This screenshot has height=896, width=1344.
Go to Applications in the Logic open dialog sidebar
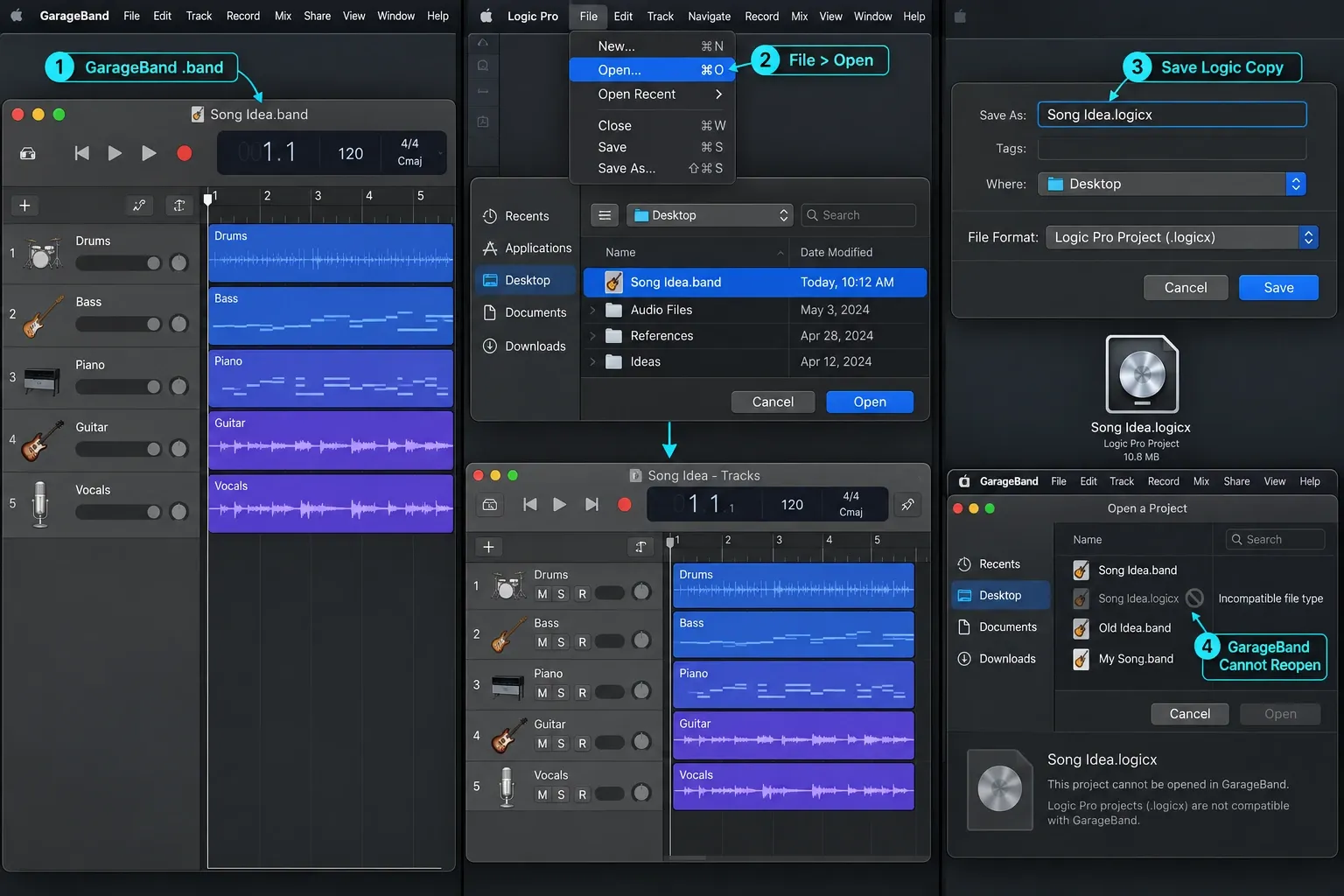[x=527, y=248]
